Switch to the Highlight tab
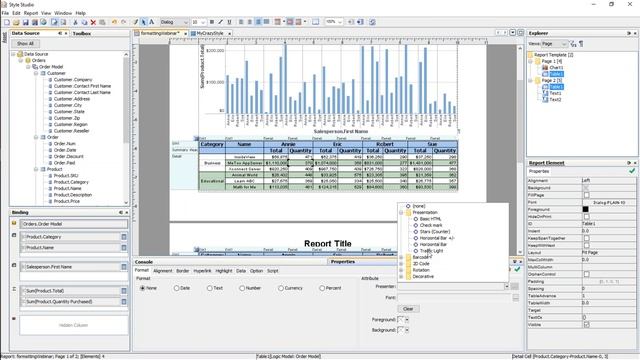 (224, 271)
